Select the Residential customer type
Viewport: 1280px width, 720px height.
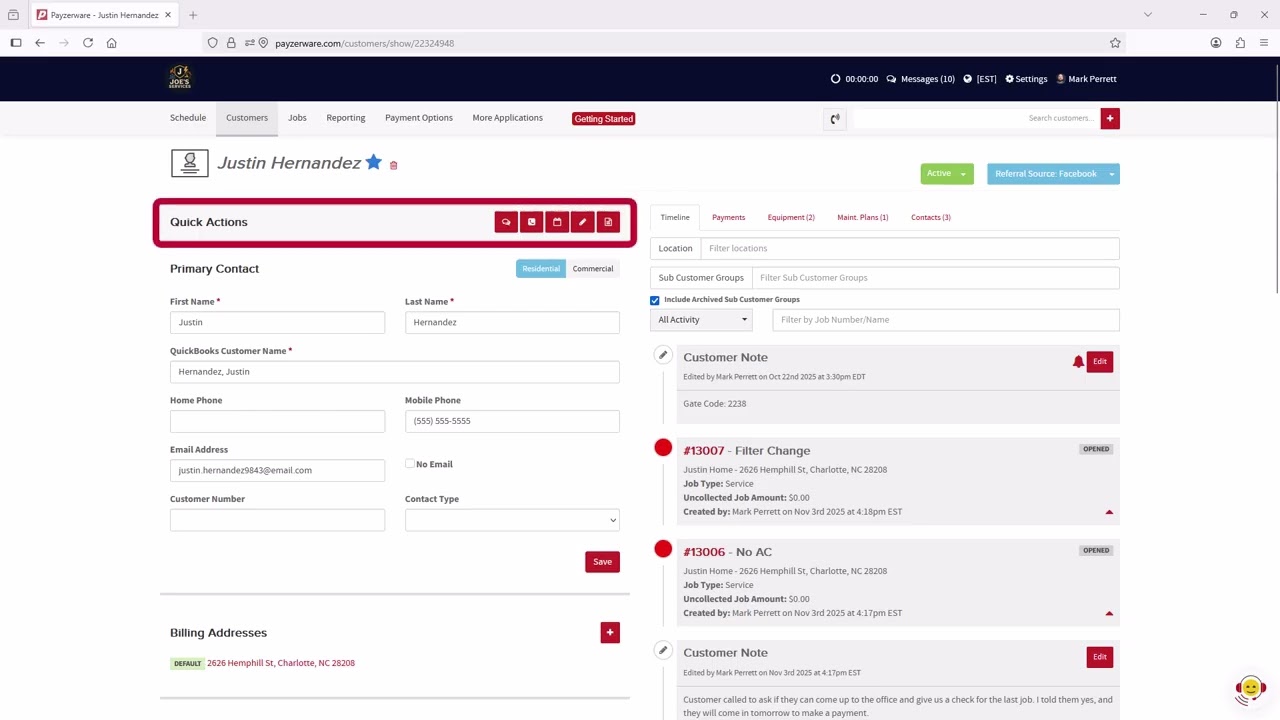pyautogui.click(x=541, y=269)
